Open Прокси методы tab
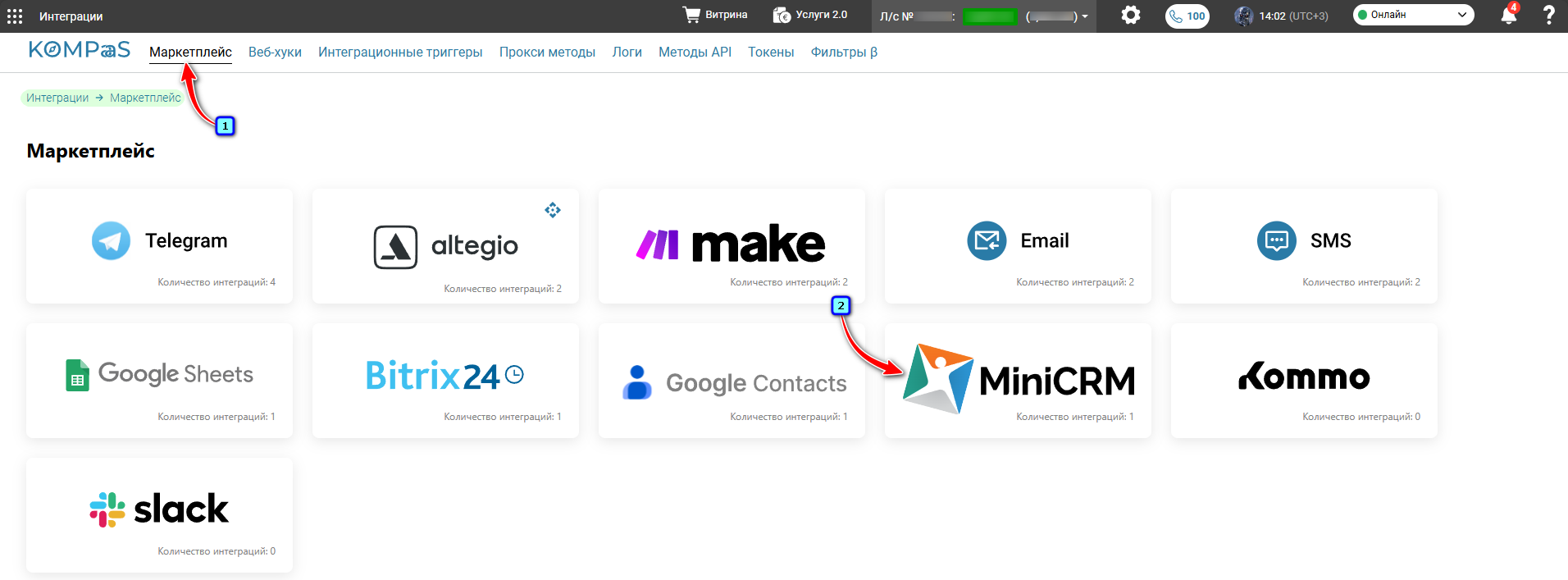The image size is (1568, 580). [x=547, y=53]
